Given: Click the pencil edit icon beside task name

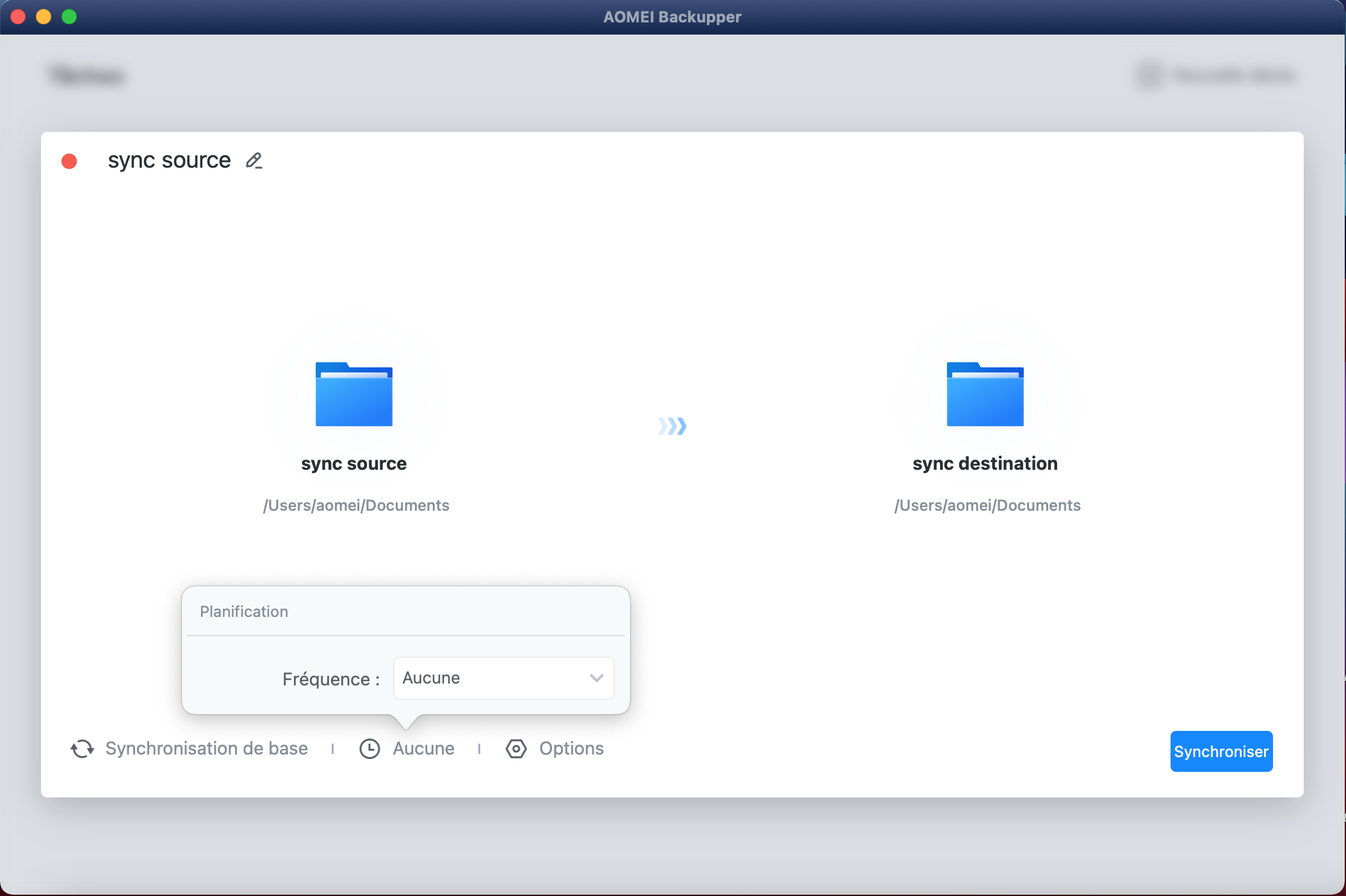Looking at the screenshot, I should tap(254, 161).
